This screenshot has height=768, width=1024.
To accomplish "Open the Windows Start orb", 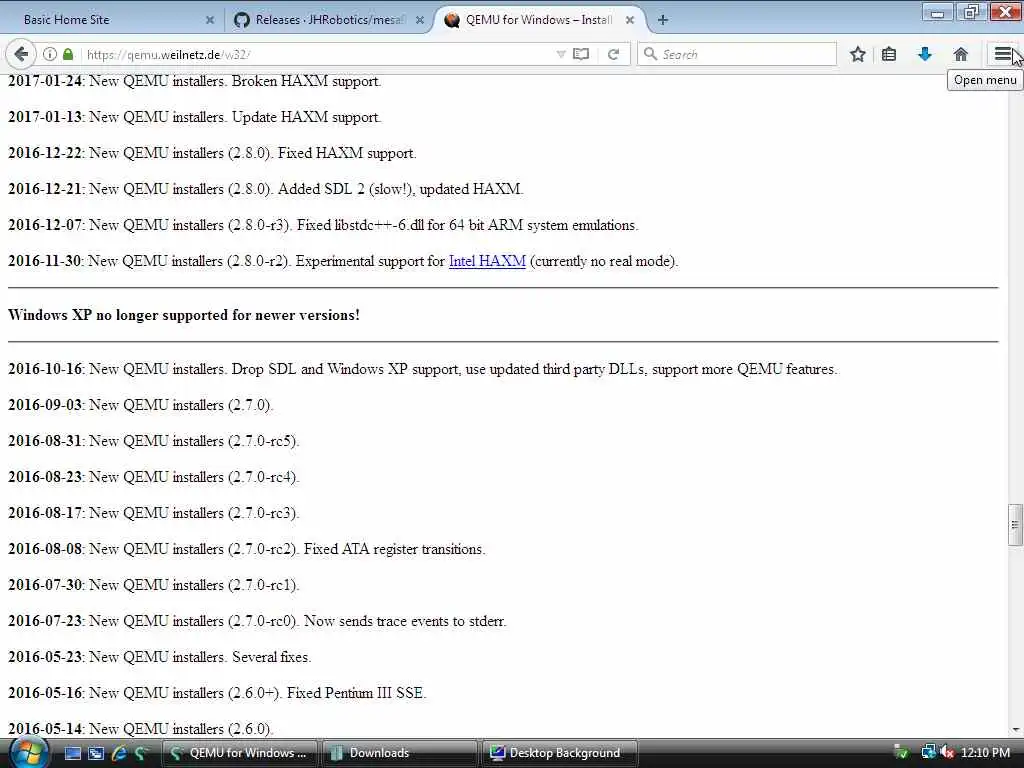I will (x=27, y=753).
